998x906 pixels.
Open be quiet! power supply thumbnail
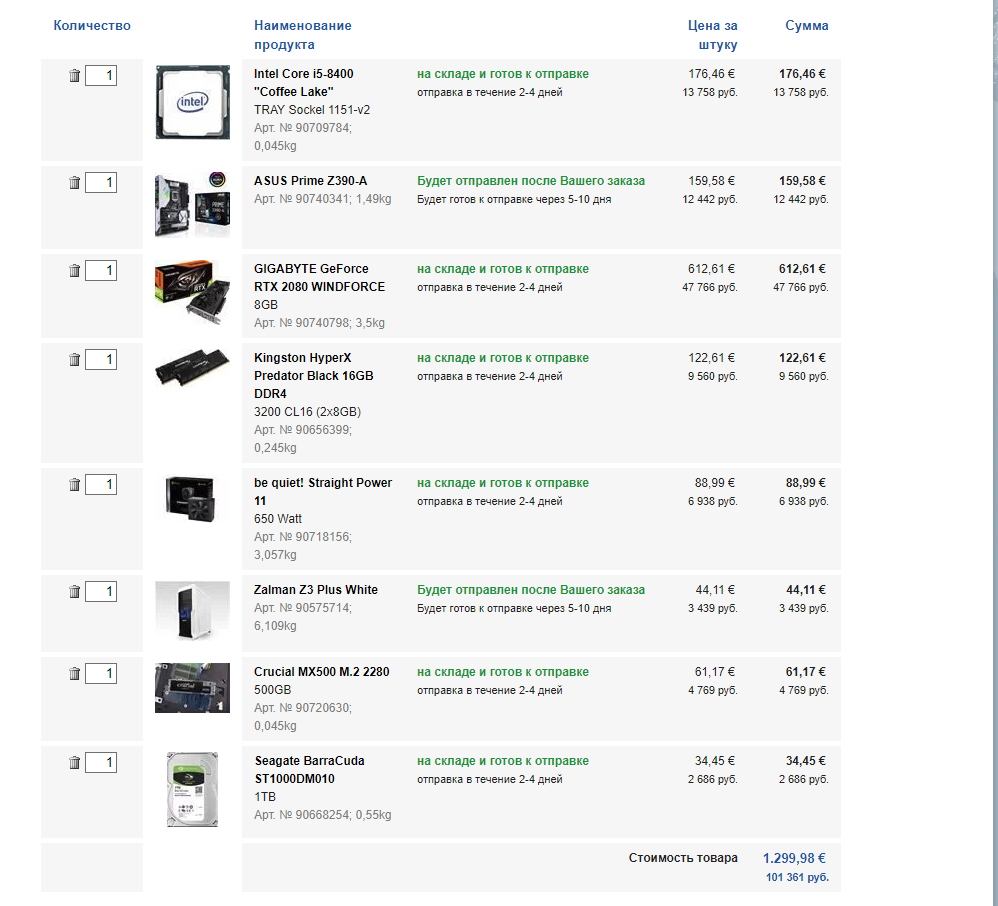tap(191, 499)
